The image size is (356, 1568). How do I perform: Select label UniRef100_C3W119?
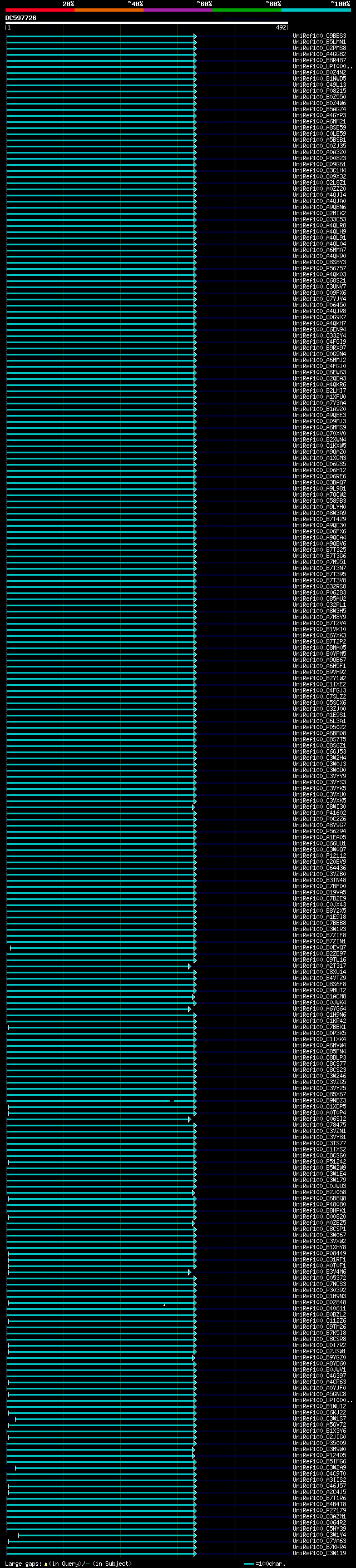[319, 1554]
